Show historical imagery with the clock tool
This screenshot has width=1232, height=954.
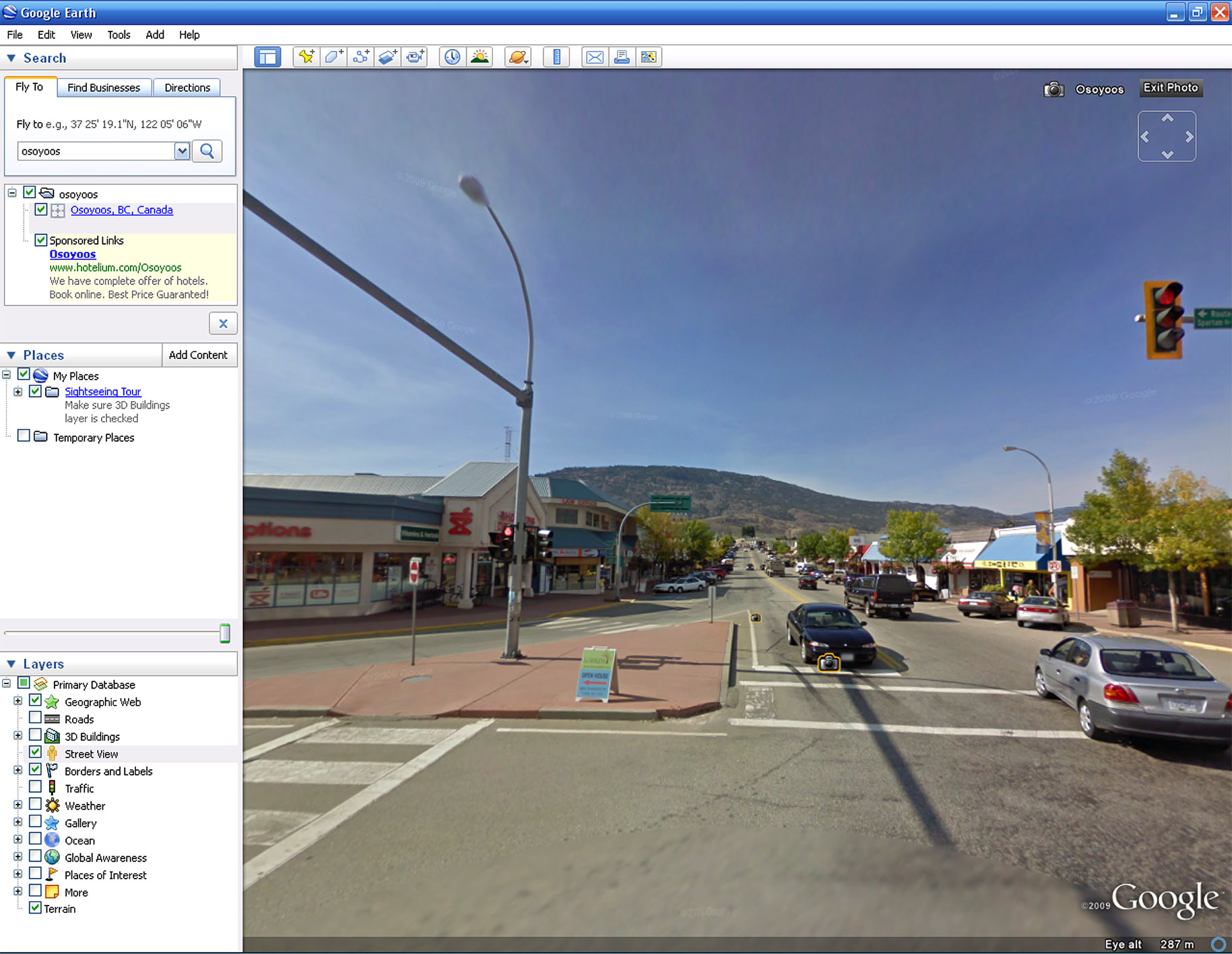tap(451, 57)
